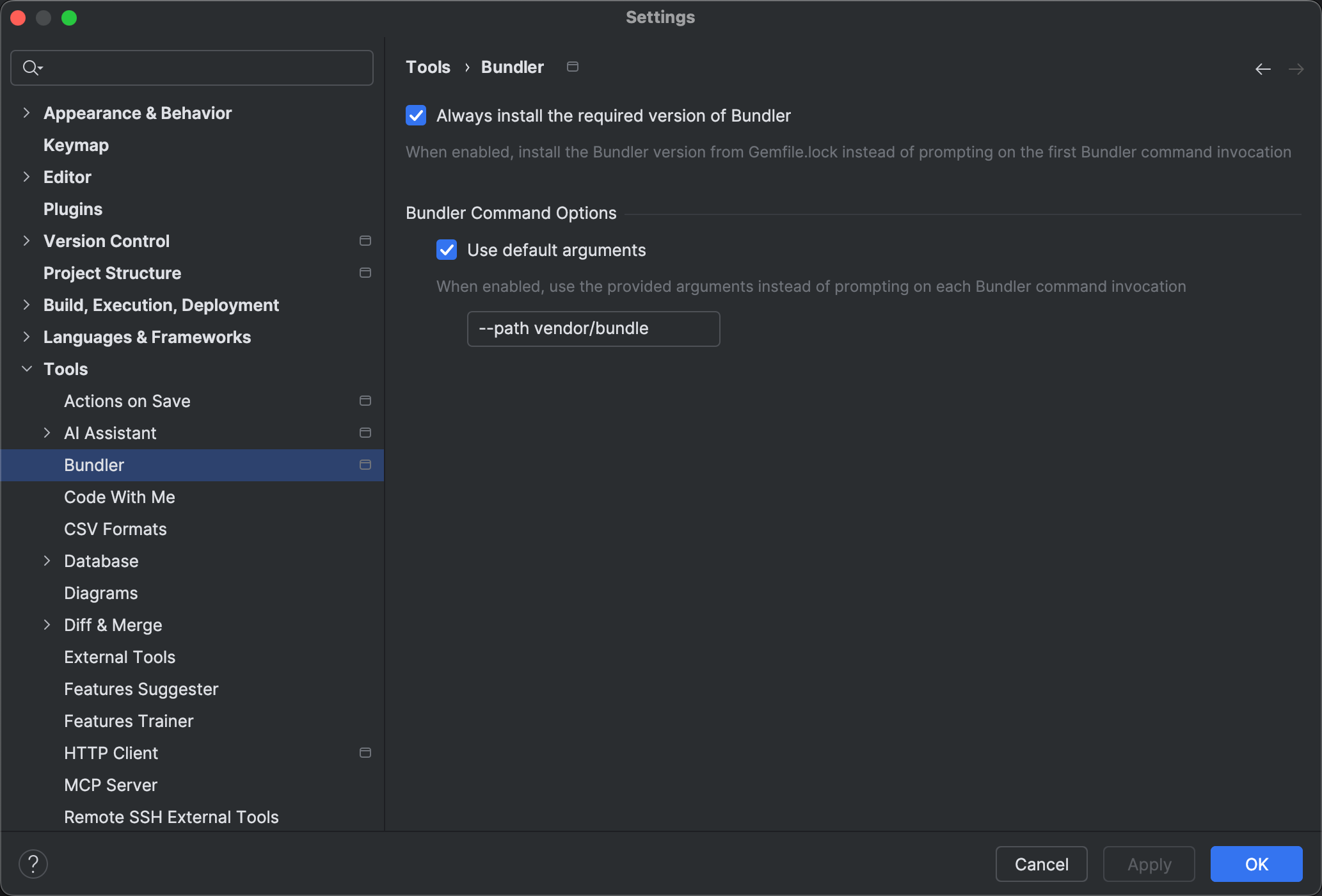This screenshot has height=896, width=1322.
Task: Click the --path vendor/bundle arguments field
Action: click(x=593, y=328)
